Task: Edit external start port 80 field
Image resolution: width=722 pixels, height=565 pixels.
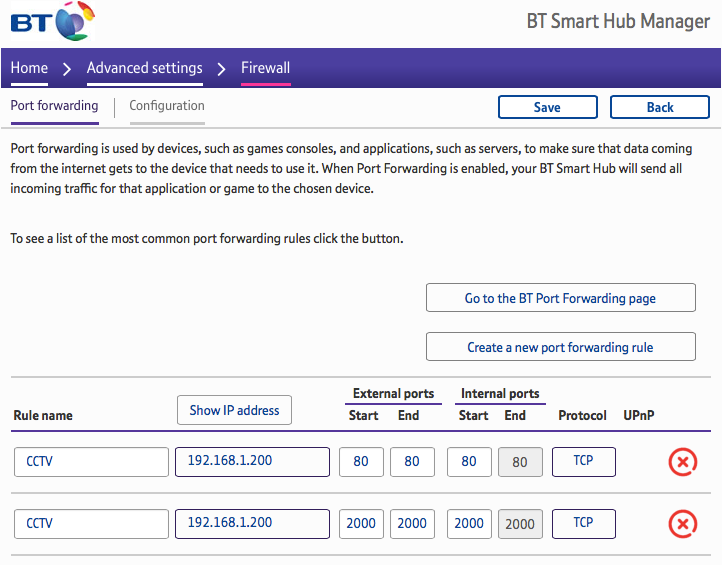Action: [361, 462]
